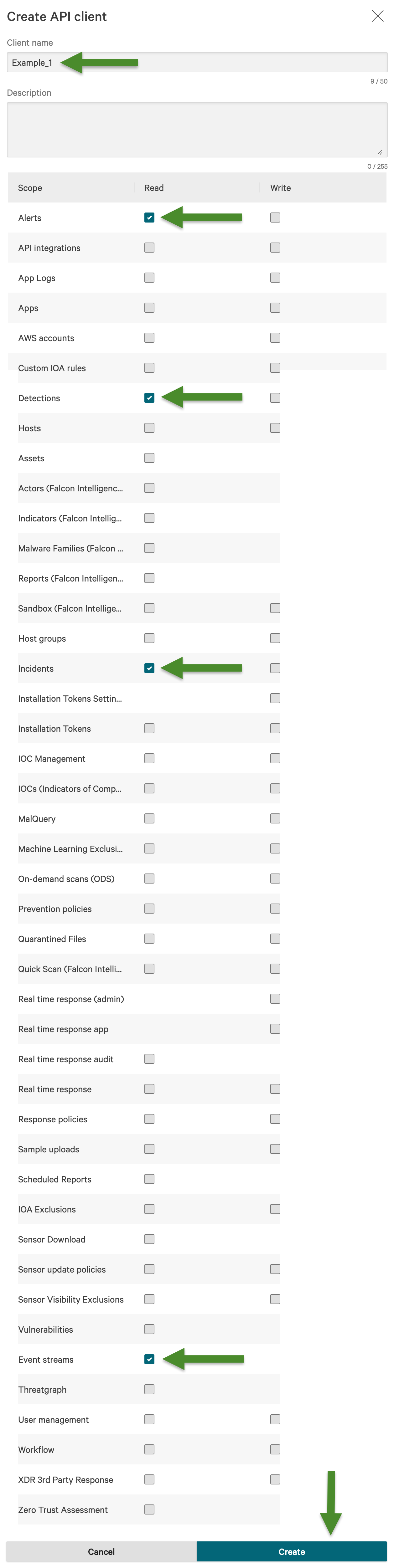The image size is (394, 1568).
Task: Uncheck the Incidents Read scope
Action: pyautogui.click(x=149, y=668)
